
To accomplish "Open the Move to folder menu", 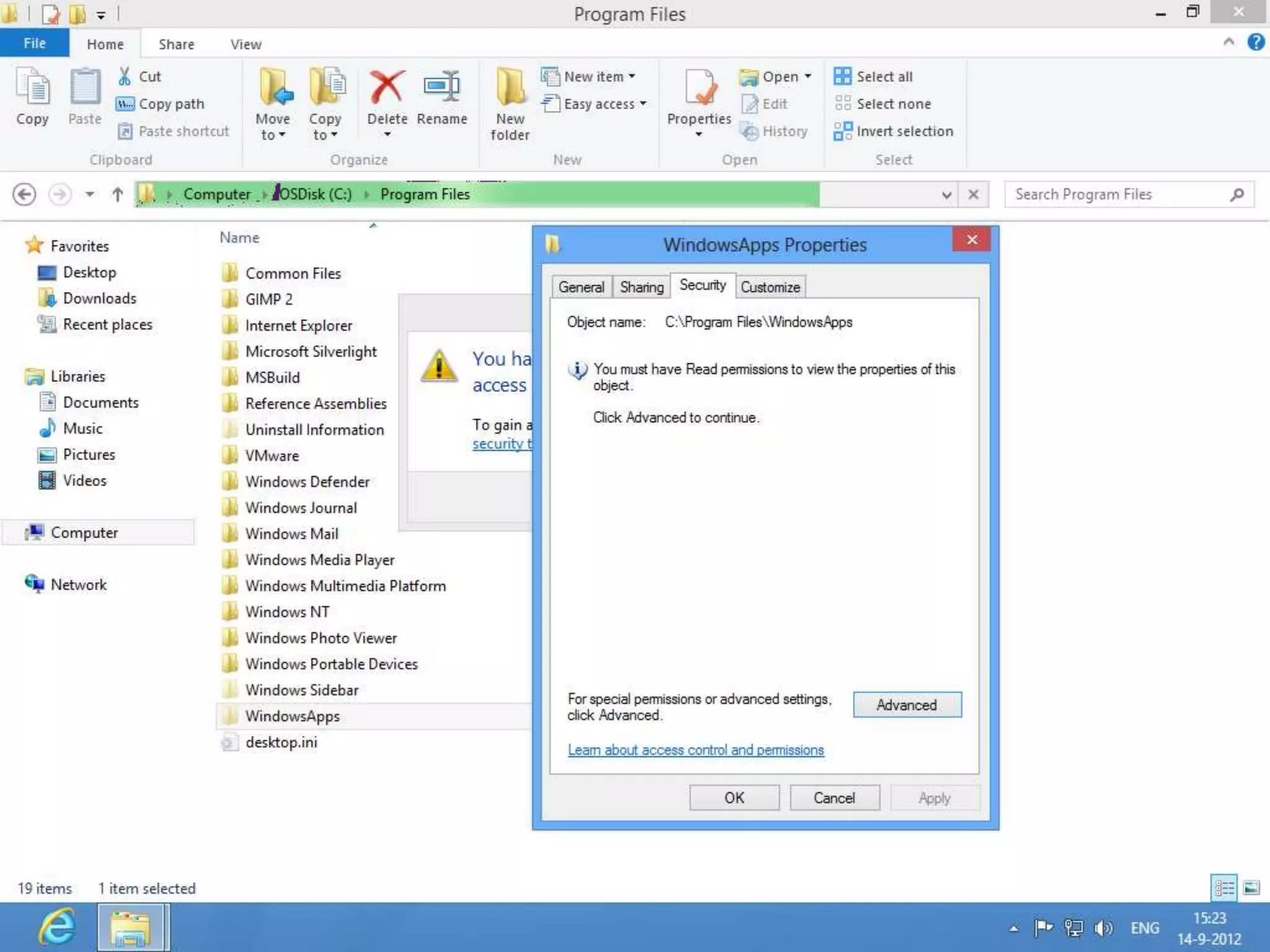I will tap(273, 104).
